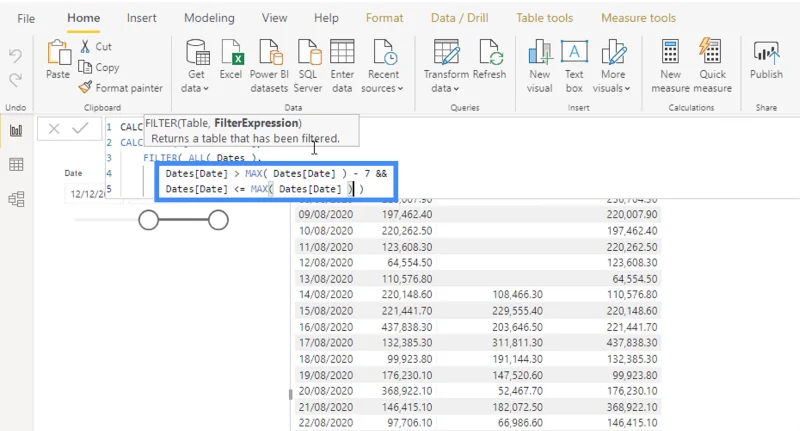
Task: Connect to Power BI datasets
Action: pyautogui.click(x=269, y=66)
